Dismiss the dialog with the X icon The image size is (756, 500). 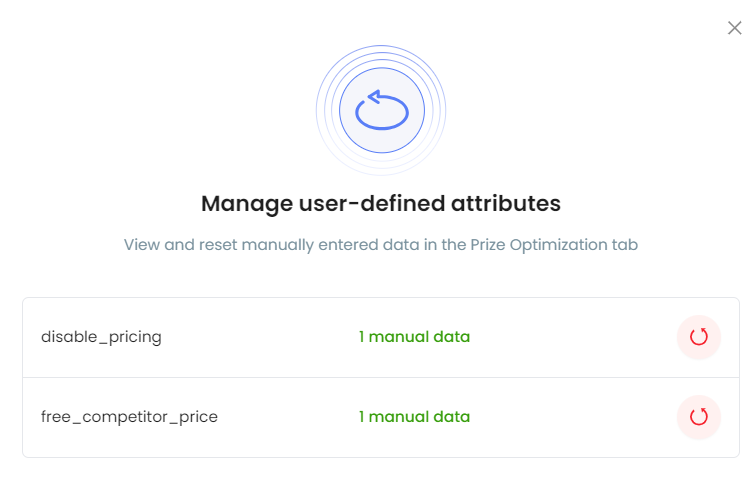[734, 28]
